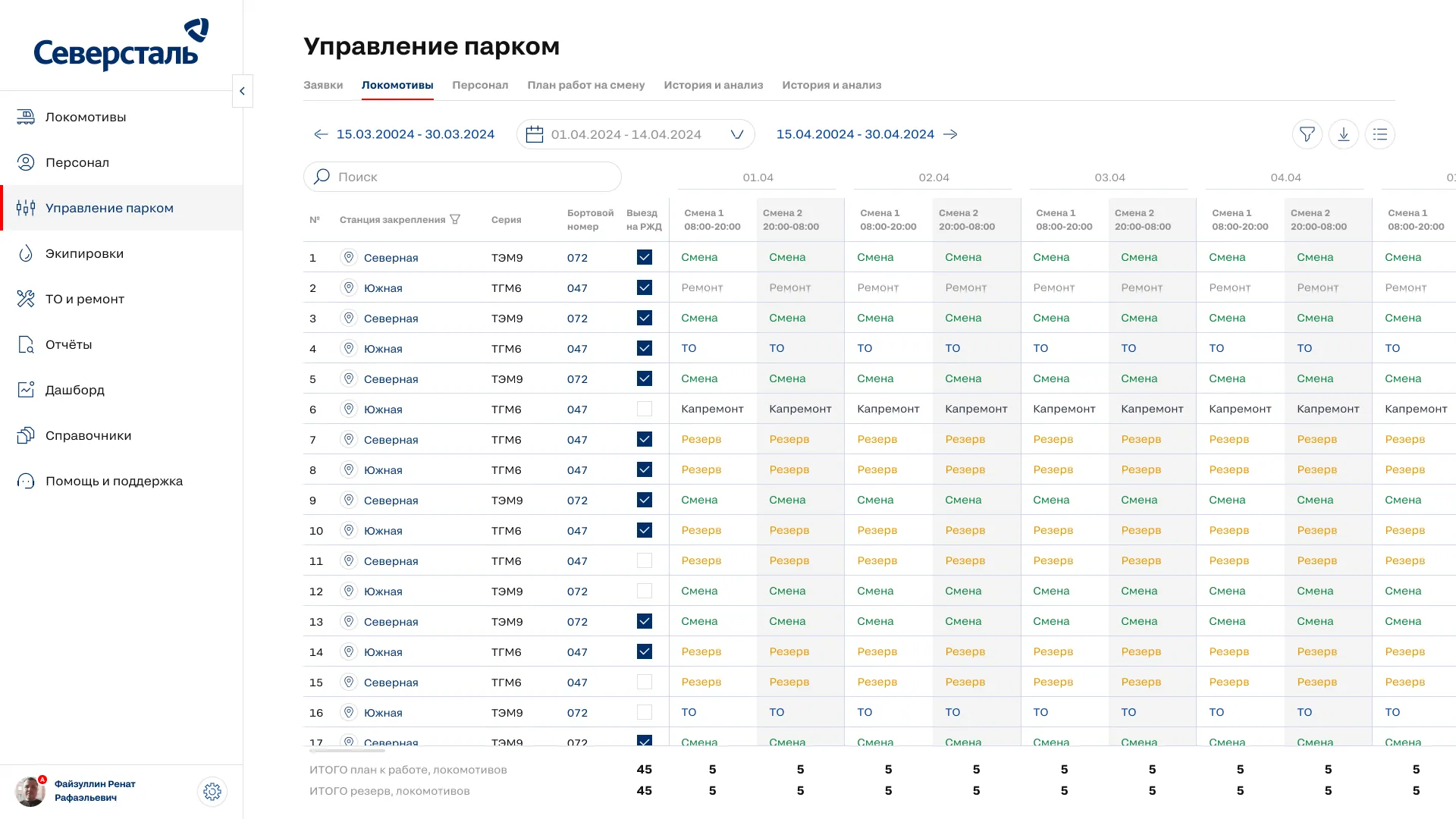Collapse the sidebar with the chevron button
Image resolution: width=1456 pixels, height=819 pixels.
[243, 91]
